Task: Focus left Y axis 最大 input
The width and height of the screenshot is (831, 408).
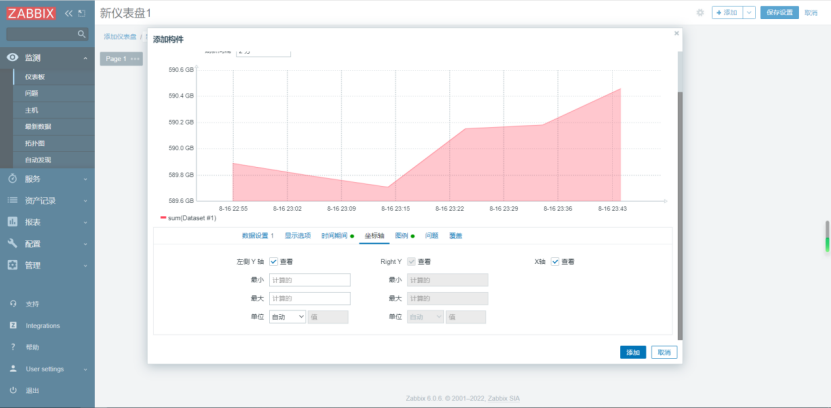Action: (x=310, y=298)
